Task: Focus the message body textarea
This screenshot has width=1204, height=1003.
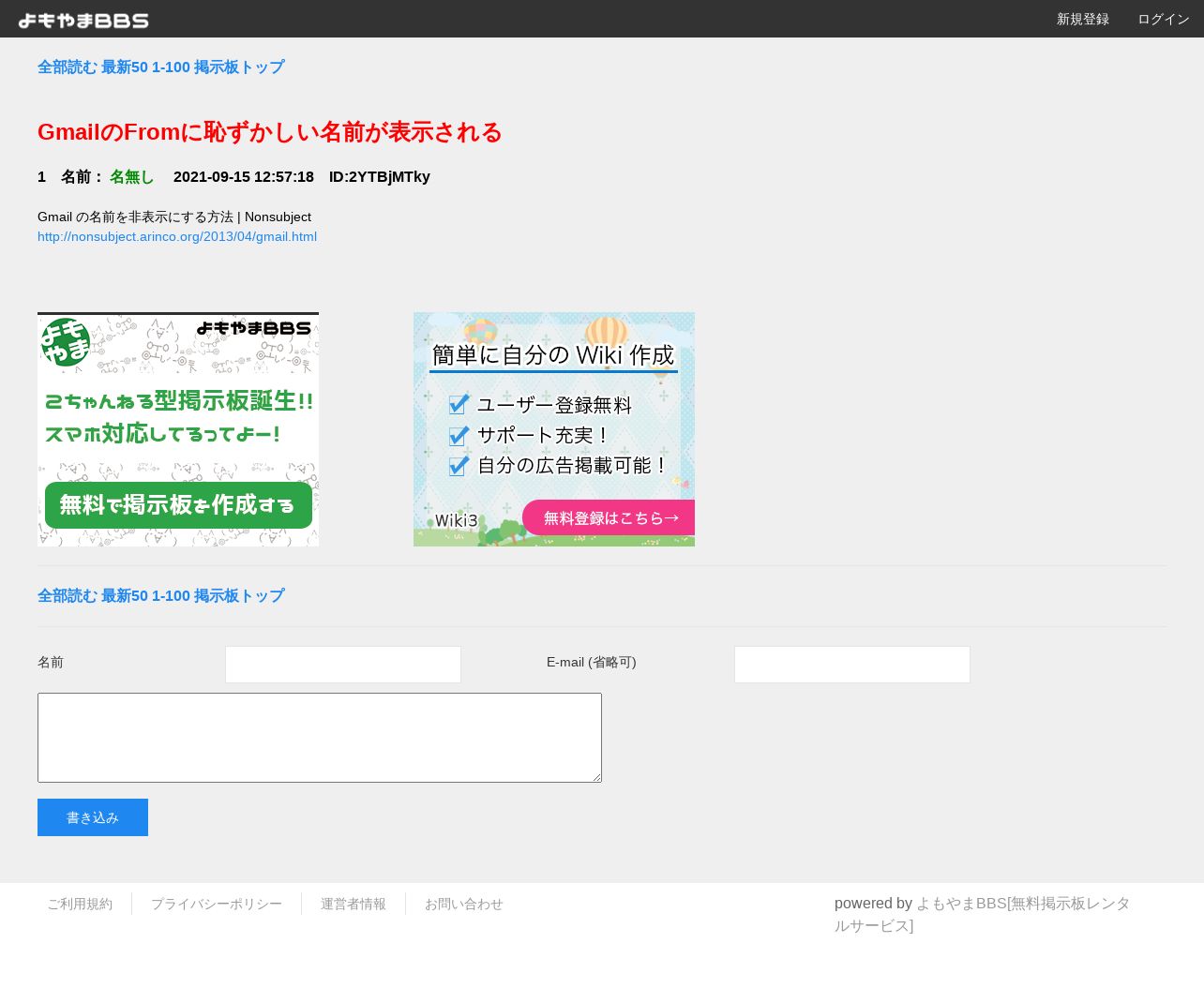Action: tap(320, 738)
